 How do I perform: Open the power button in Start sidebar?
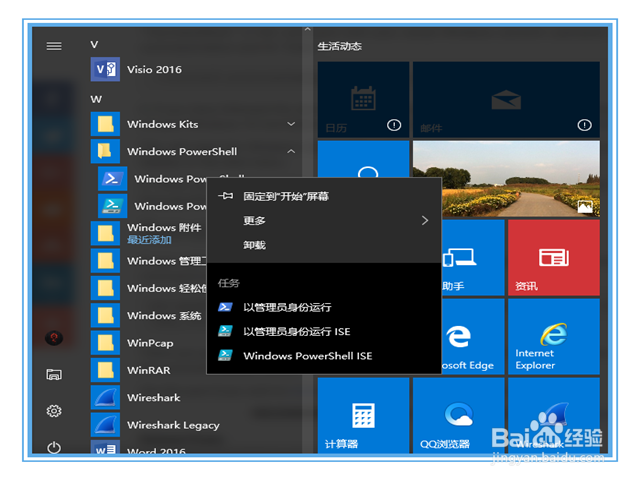tap(54, 448)
